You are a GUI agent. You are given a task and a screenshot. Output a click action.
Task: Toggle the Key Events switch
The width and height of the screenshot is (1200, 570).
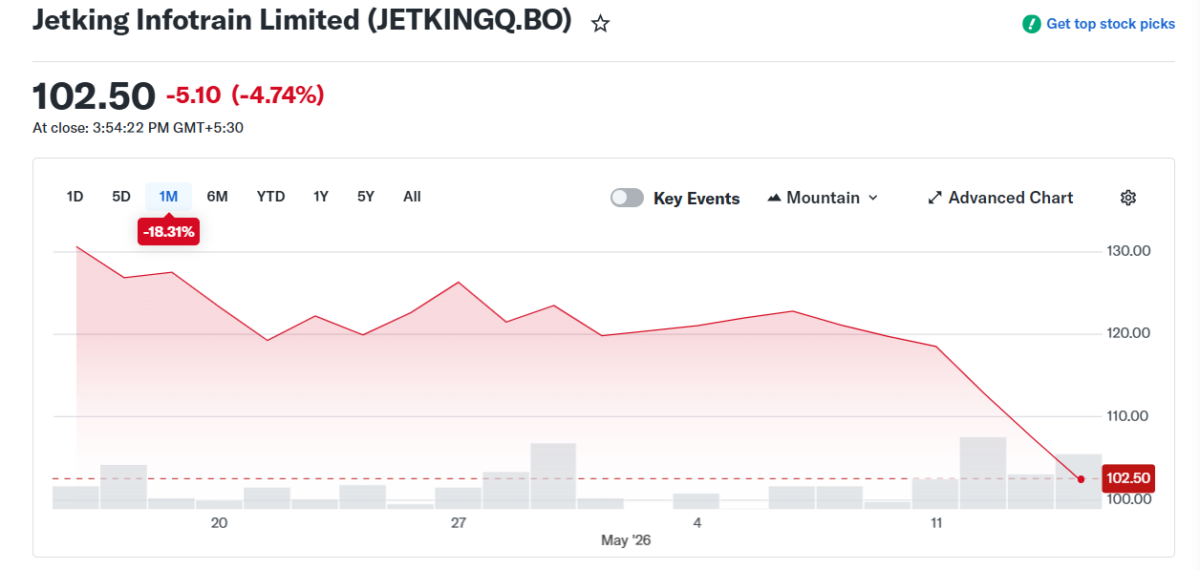pyautogui.click(x=627, y=198)
